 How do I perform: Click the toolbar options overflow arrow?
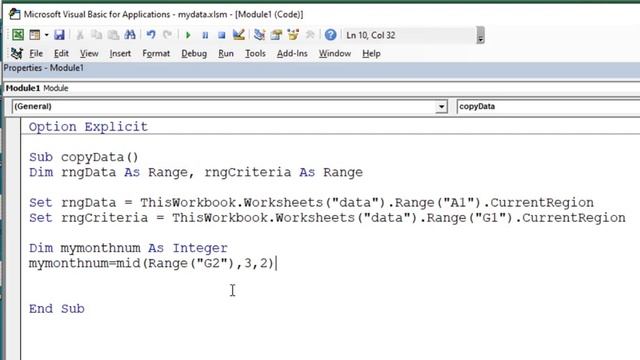coord(480,35)
